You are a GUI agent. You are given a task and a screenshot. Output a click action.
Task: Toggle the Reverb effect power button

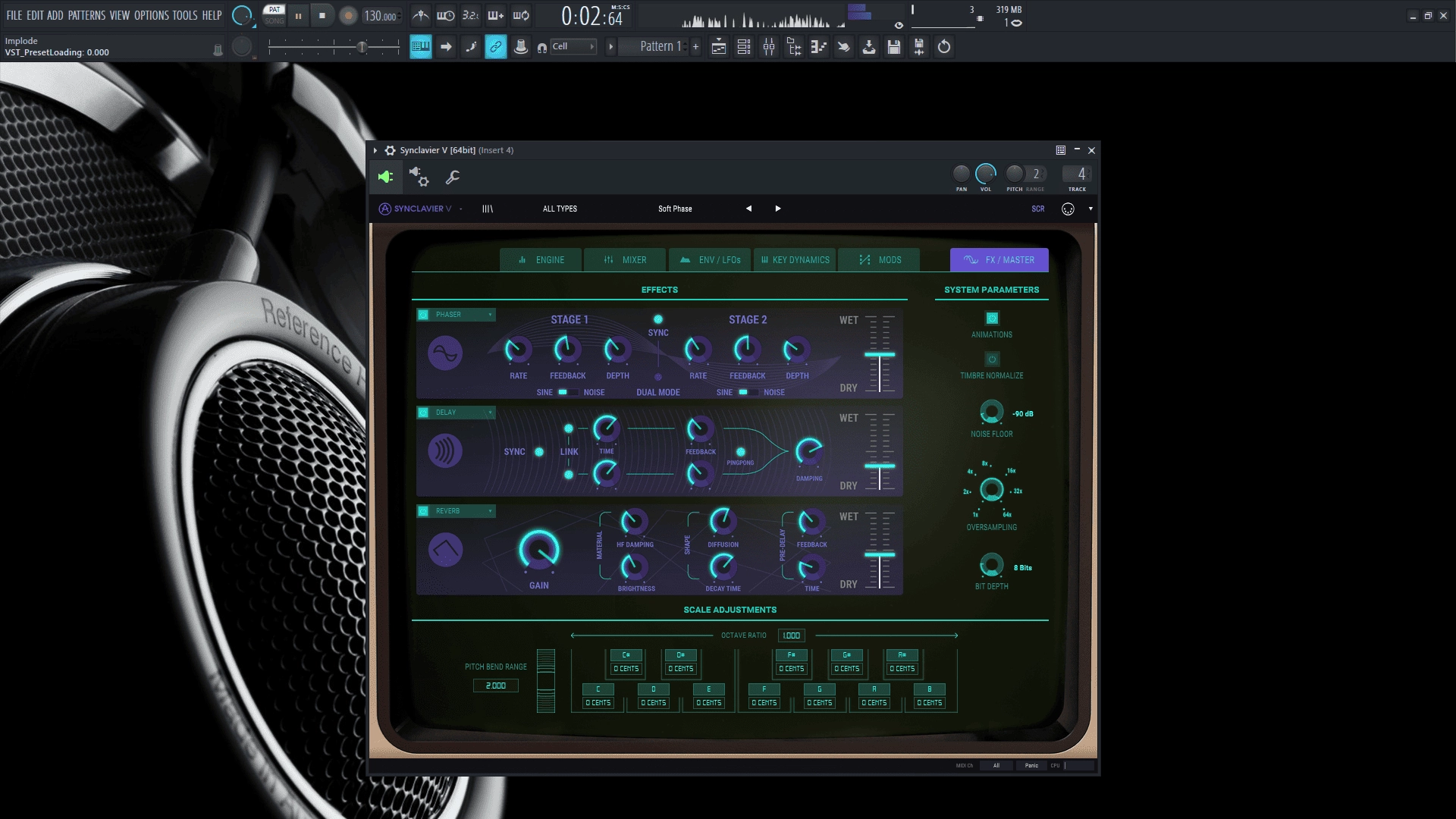tap(423, 511)
